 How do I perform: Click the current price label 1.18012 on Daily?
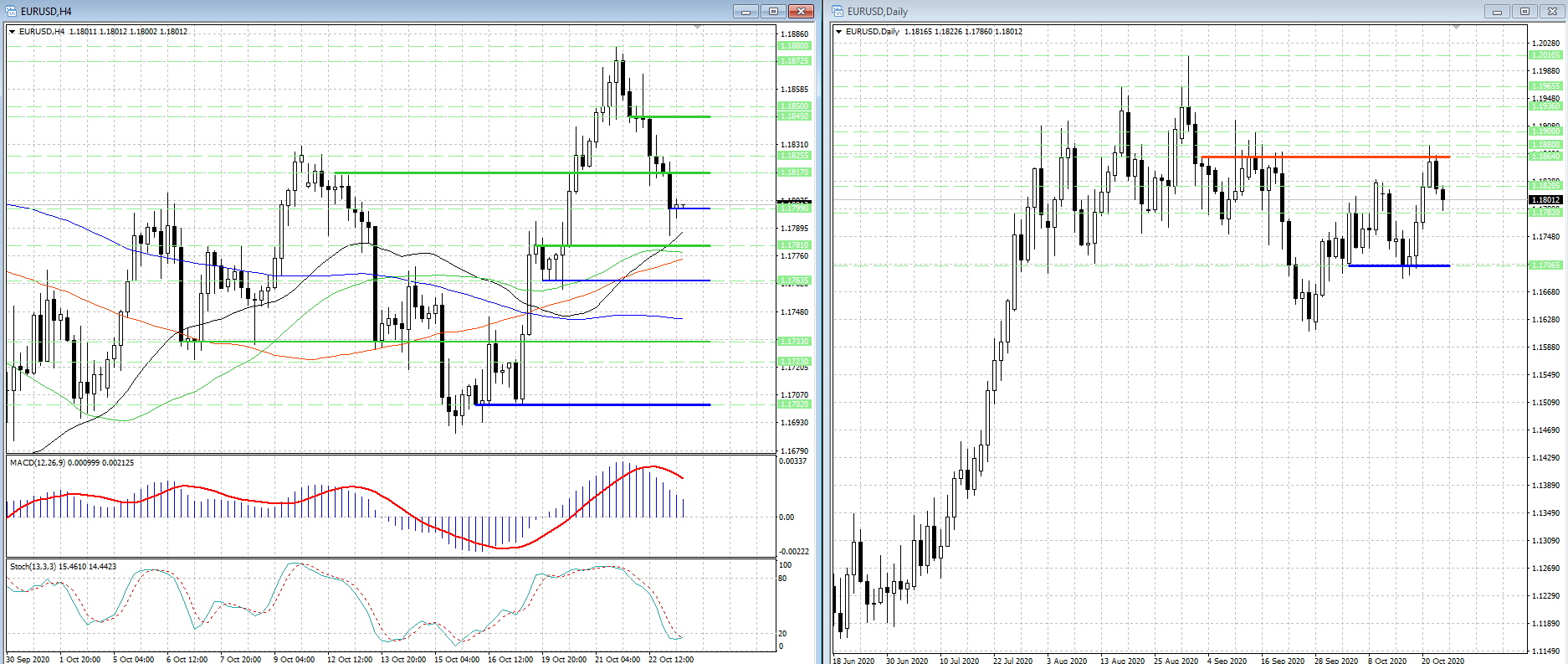pyautogui.click(x=1545, y=199)
